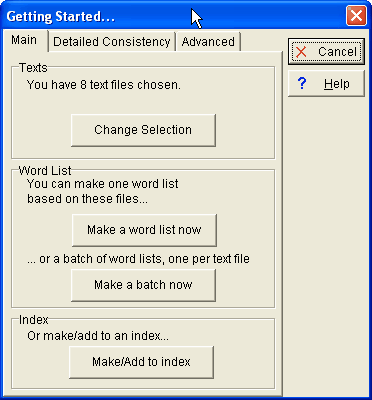Click the 'Or make/add to an index...' text
This screenshot has width=372, height=400.
pyautogui.click(x=98, y=336)
